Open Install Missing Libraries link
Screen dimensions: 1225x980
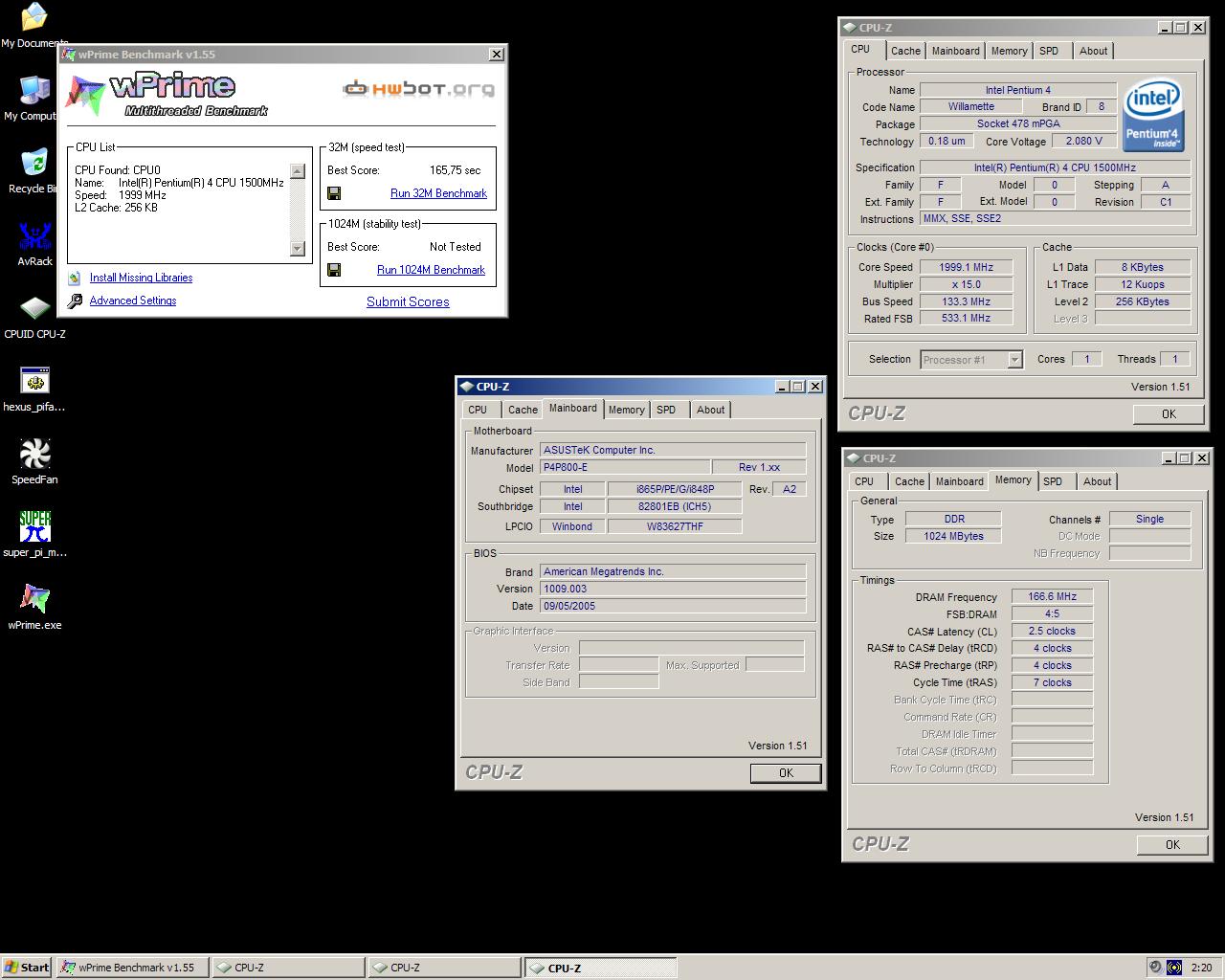pyautogui.click(x=141, y=278)
